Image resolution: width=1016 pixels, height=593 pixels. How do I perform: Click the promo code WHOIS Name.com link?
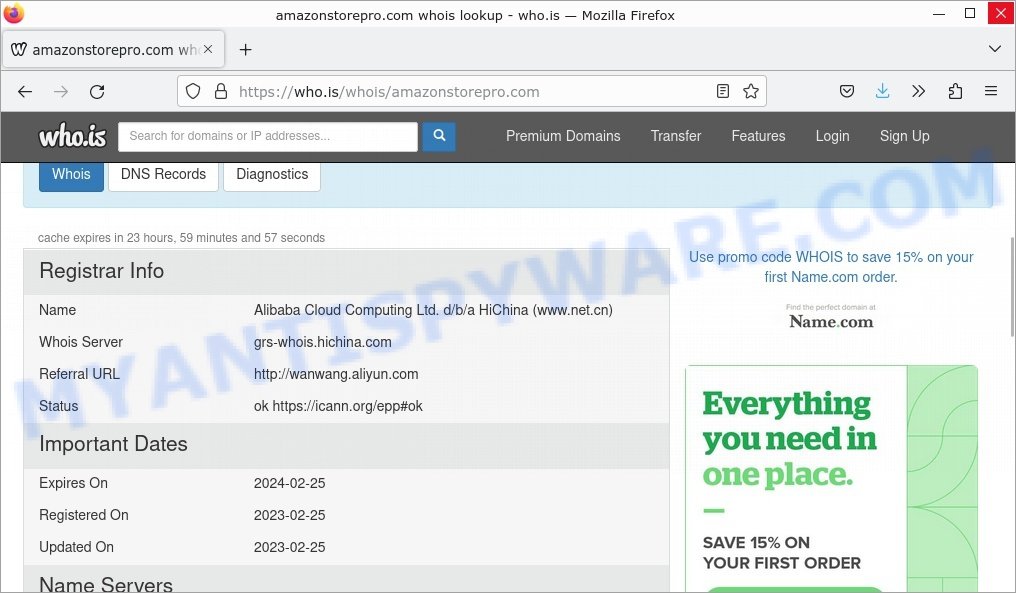click(x=831, y=267)
